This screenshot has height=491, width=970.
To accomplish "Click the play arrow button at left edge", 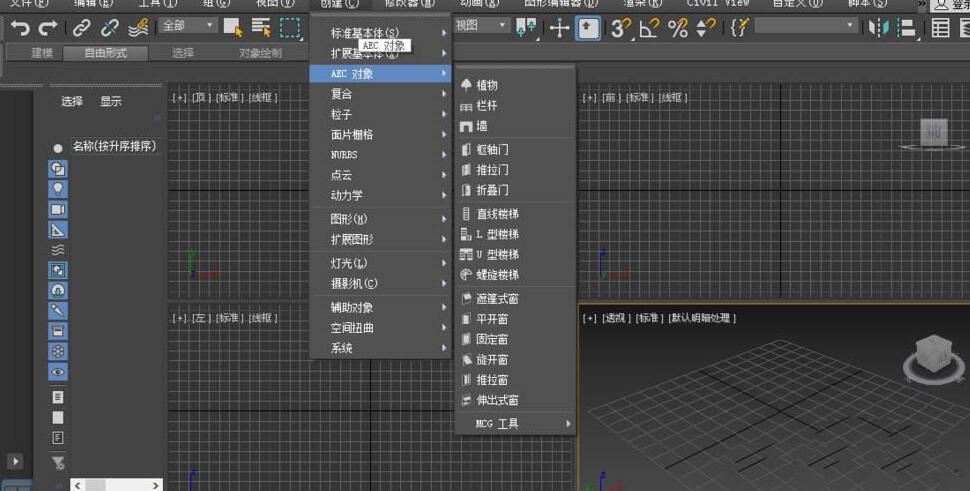I will [x=15, y=461].
